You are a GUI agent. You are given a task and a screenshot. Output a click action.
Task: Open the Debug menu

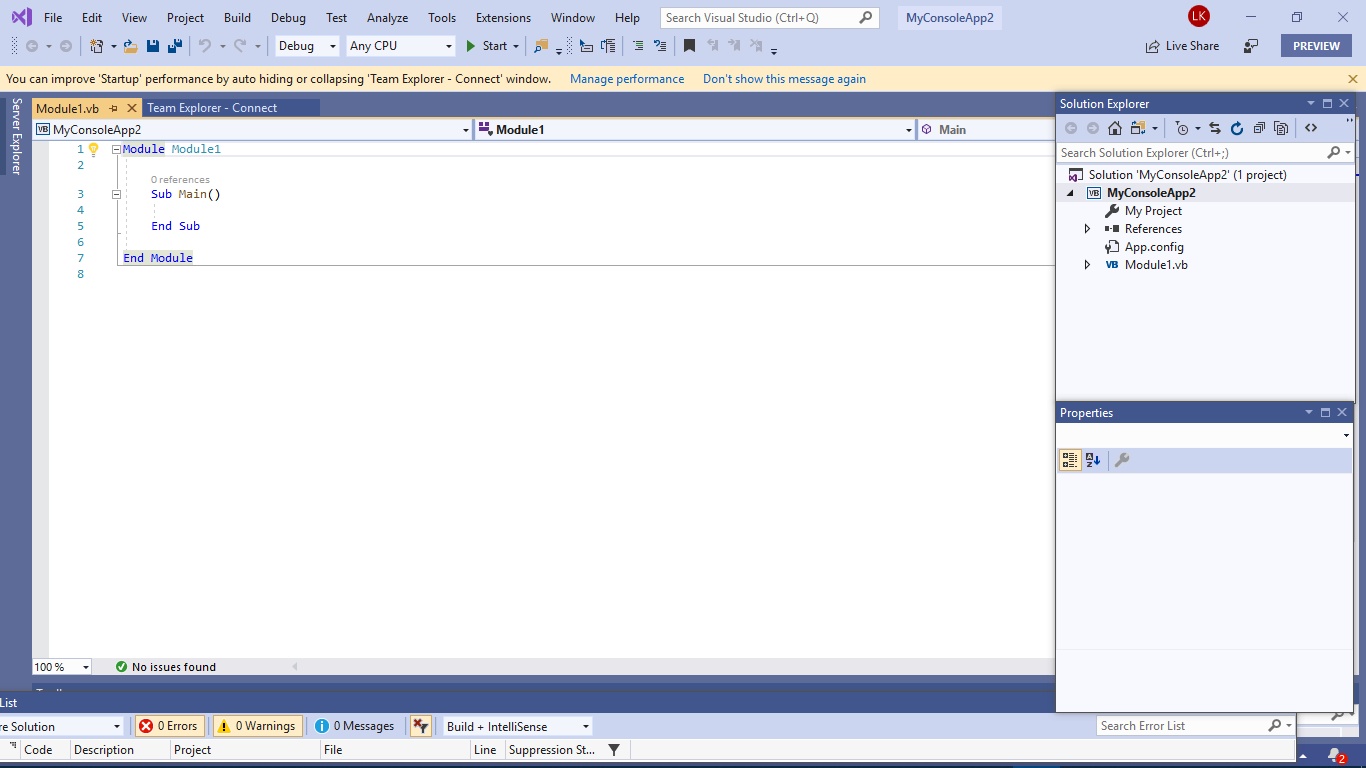click(x=288, y=18)
